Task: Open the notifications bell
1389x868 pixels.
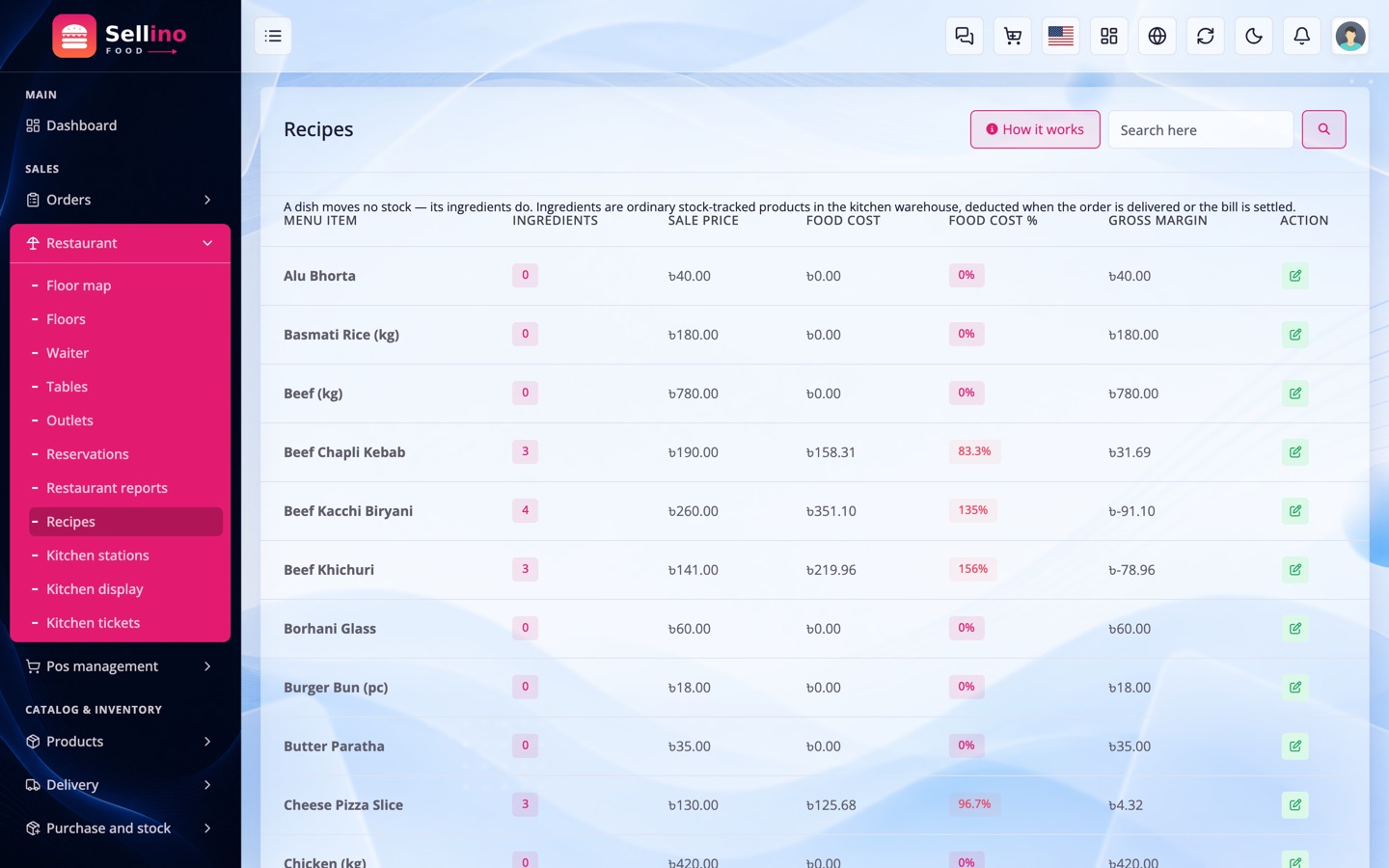Action: (1302, 36)
